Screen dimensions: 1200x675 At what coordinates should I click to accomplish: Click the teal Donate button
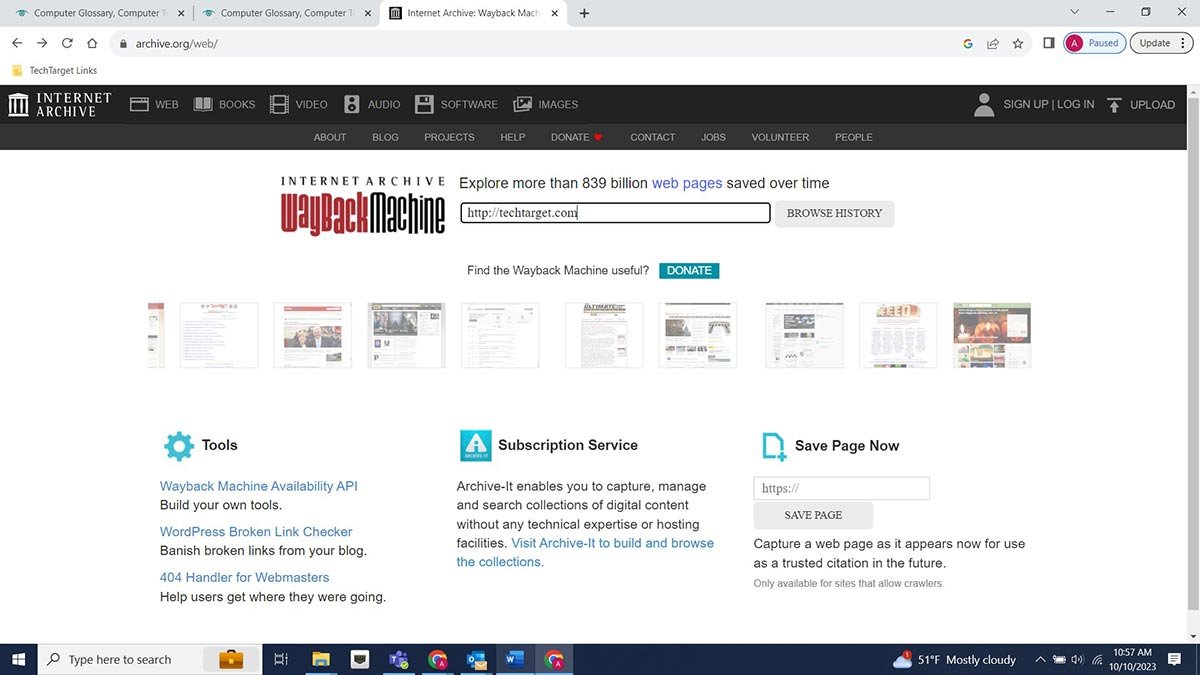[689, 270]
